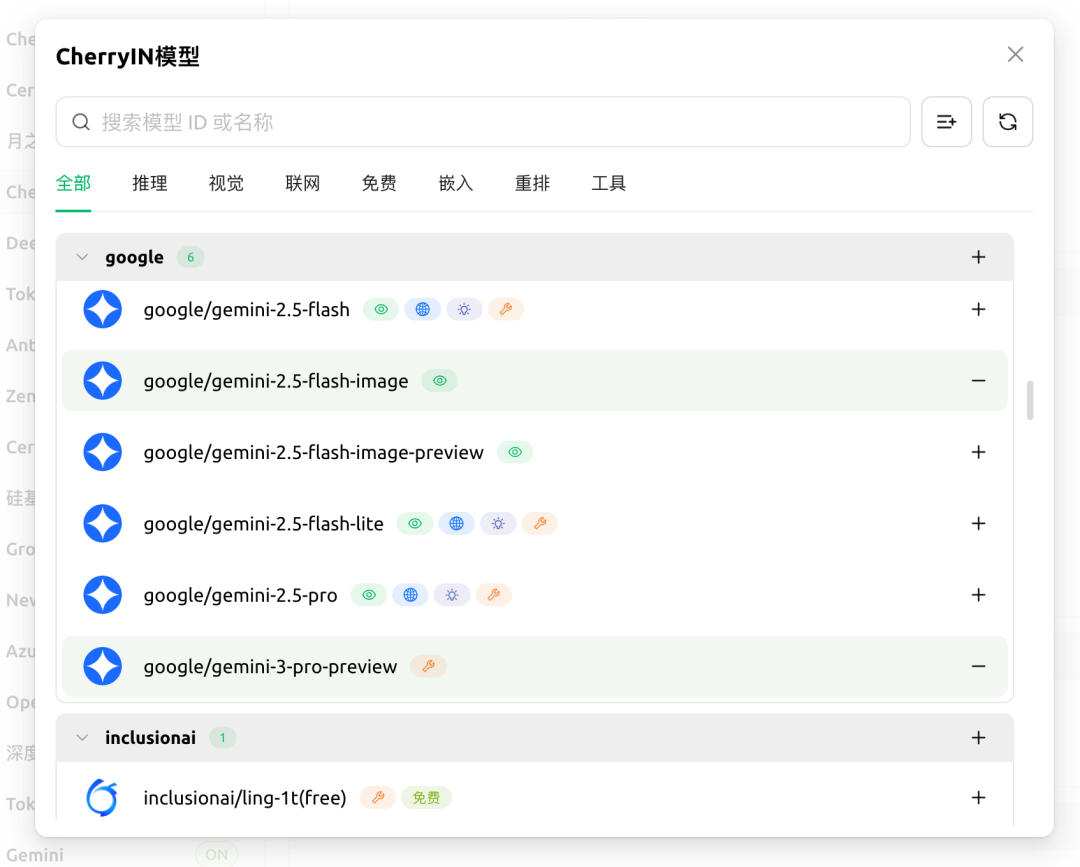Close the CherryIN模型 dialog
Viewport: 1080px width, 867px height.
[x=1015, y=54]
